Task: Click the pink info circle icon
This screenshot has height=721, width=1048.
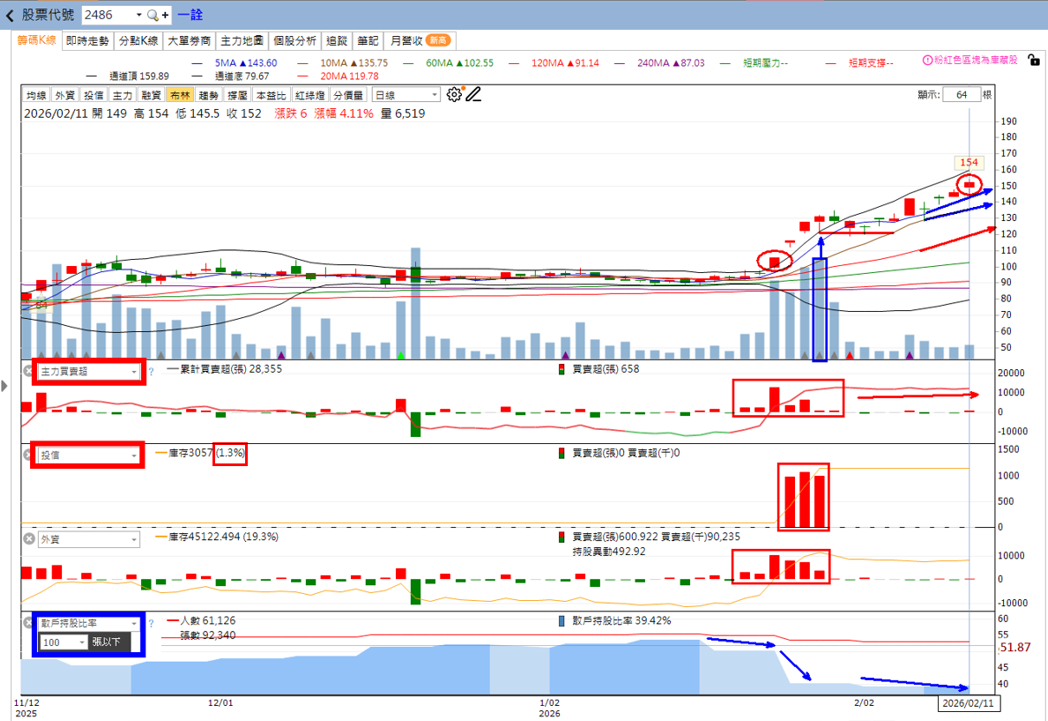Action: [x=927, y=59]
